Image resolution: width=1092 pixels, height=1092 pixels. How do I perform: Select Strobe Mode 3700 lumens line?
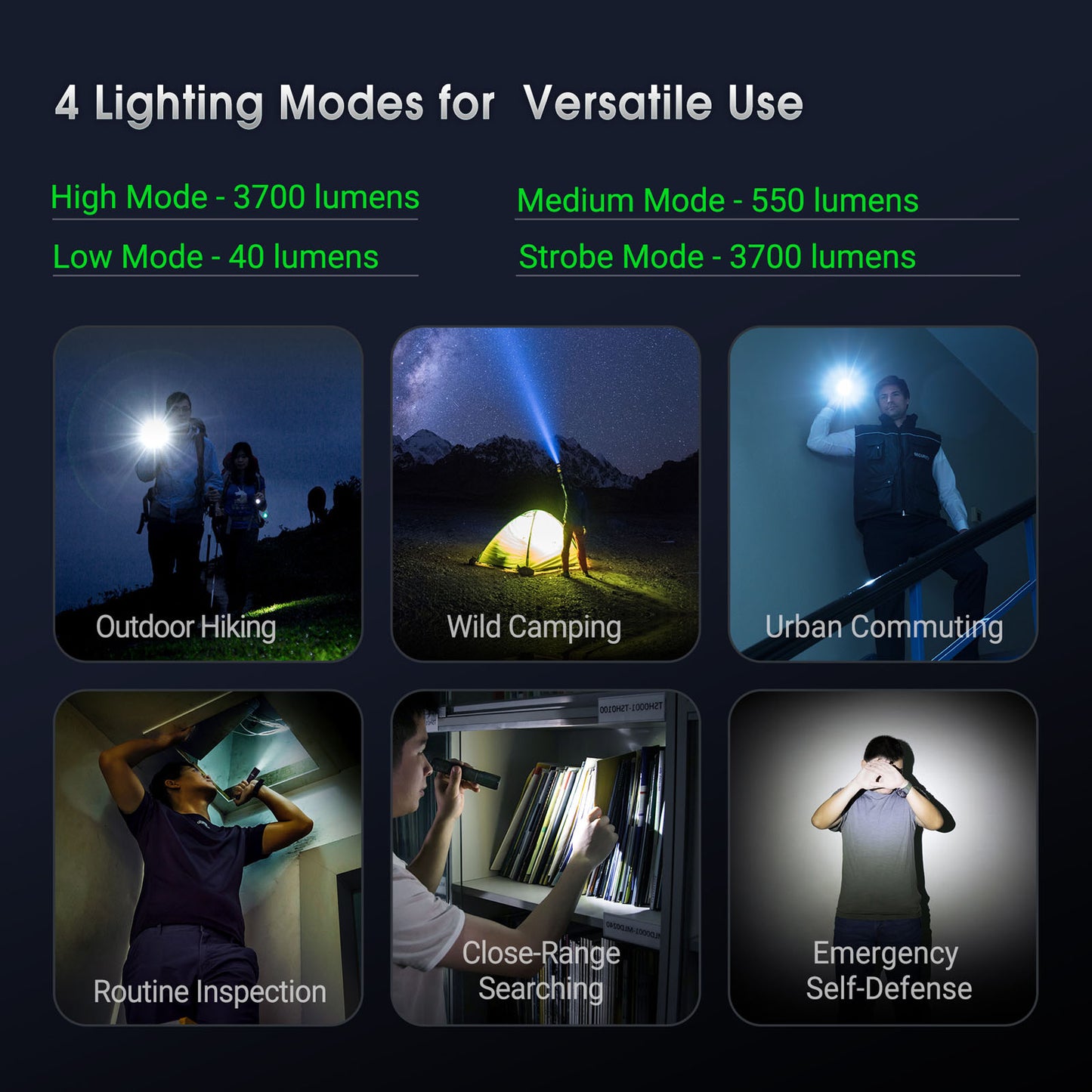[x=717, y=257]
